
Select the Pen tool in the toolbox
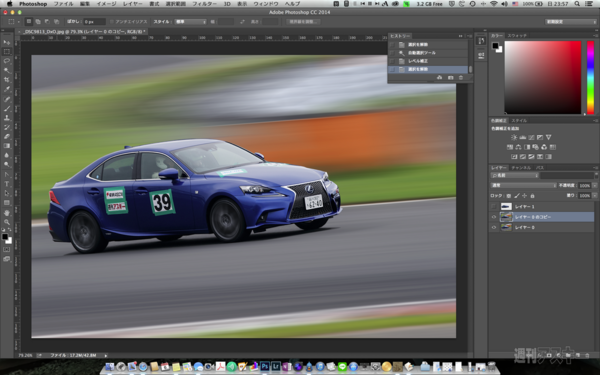tap(7, 174)
